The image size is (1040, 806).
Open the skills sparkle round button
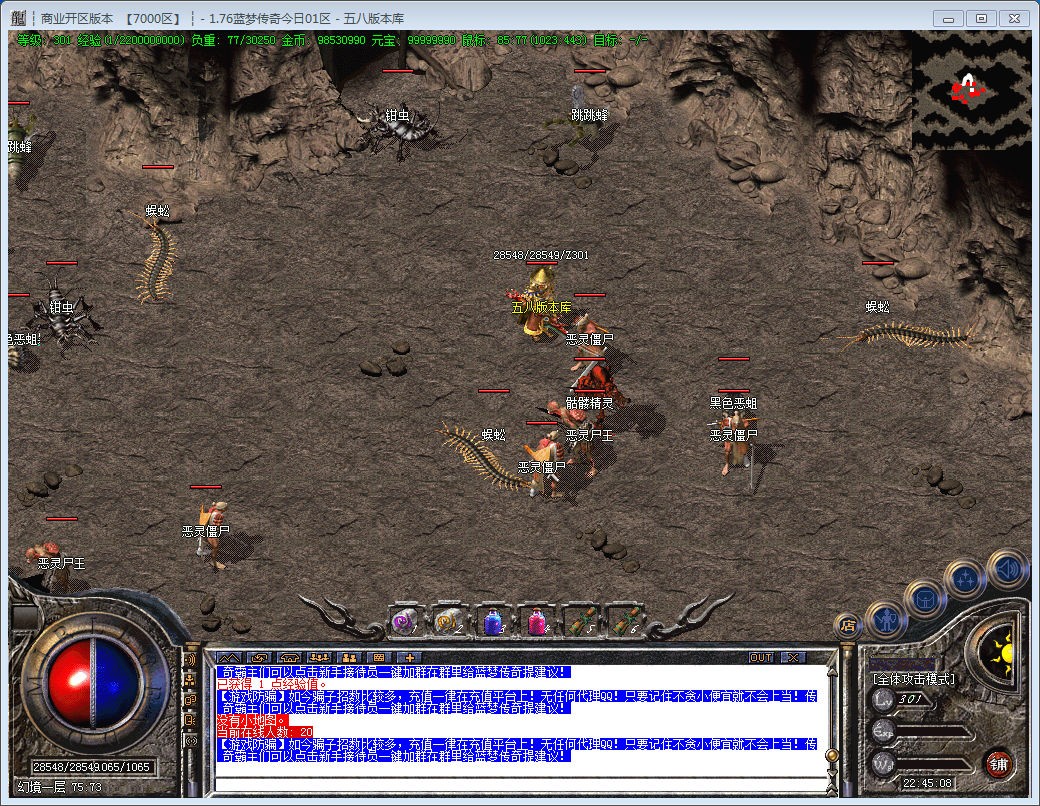(964, 579)
